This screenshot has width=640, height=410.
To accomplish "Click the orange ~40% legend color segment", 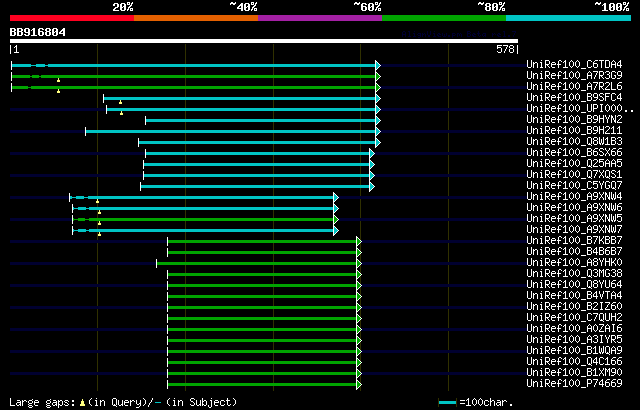I will (196, 18).
